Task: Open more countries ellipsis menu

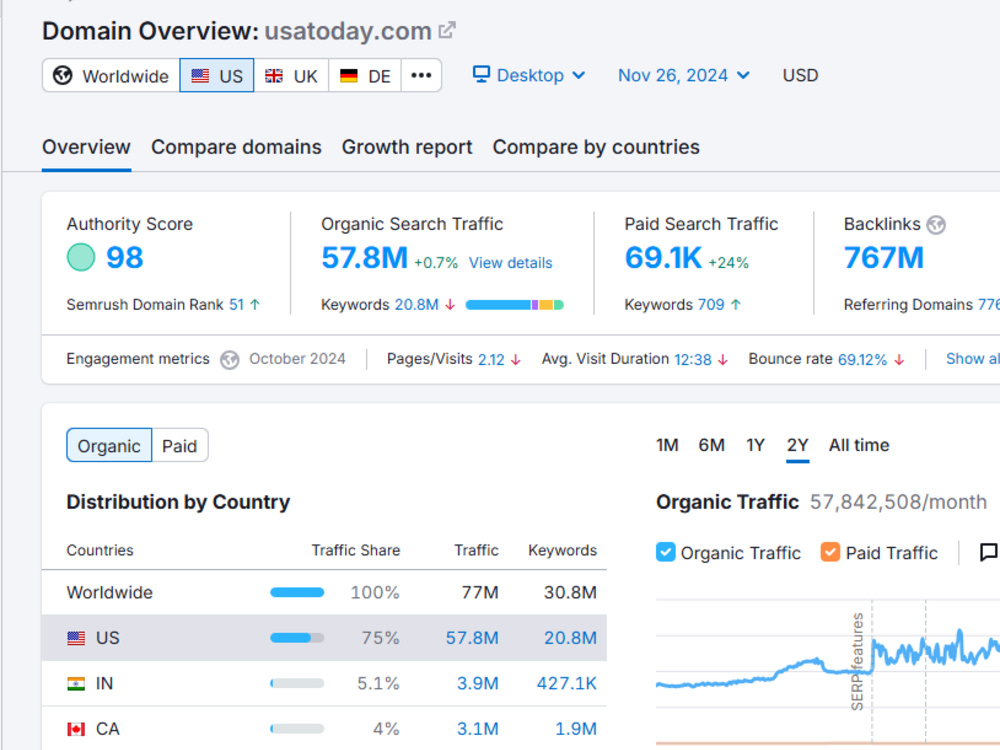Action: (422, 75)
